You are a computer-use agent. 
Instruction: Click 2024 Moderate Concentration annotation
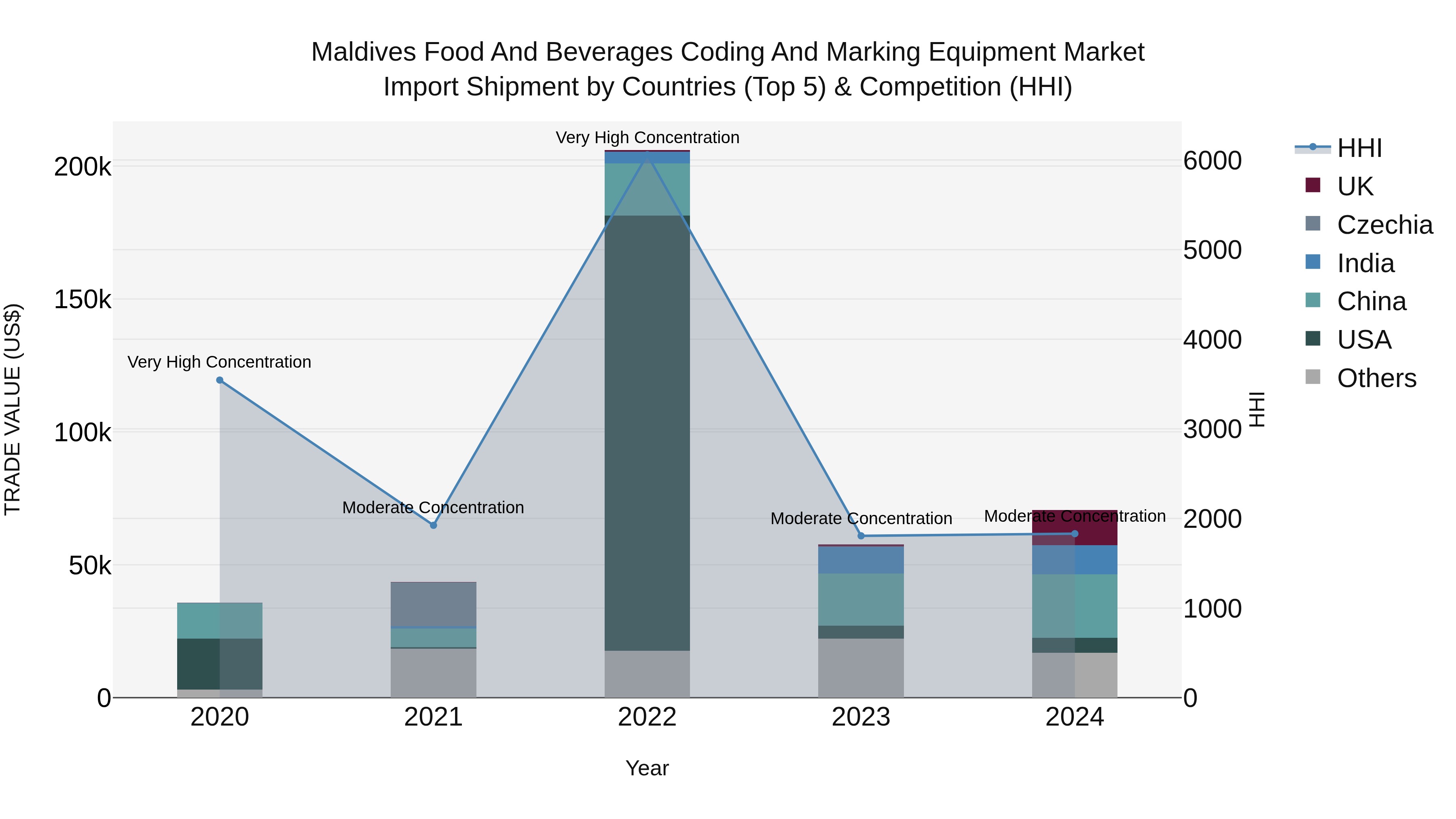(1075, 516)
